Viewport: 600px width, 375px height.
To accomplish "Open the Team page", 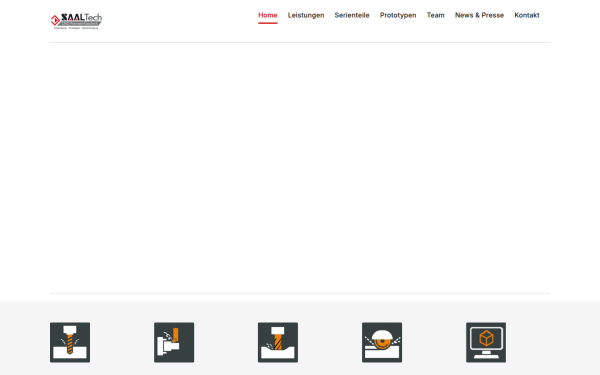I will [435, 15].
